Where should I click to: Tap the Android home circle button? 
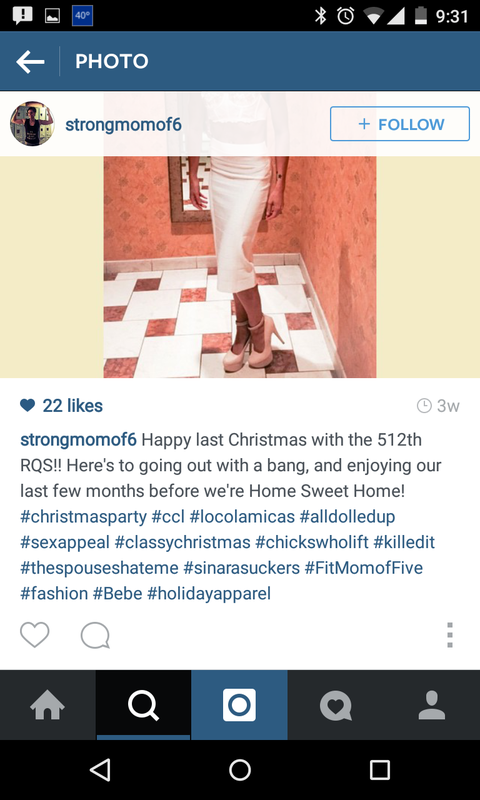coord(240,770)
